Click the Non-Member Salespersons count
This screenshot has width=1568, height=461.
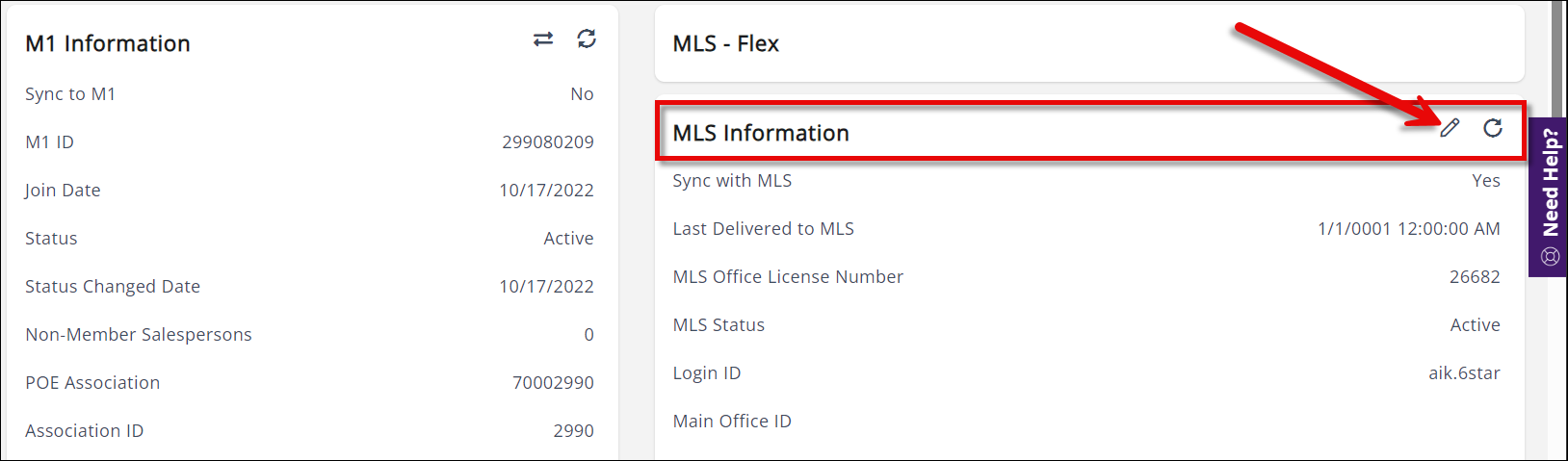point(588,335)
